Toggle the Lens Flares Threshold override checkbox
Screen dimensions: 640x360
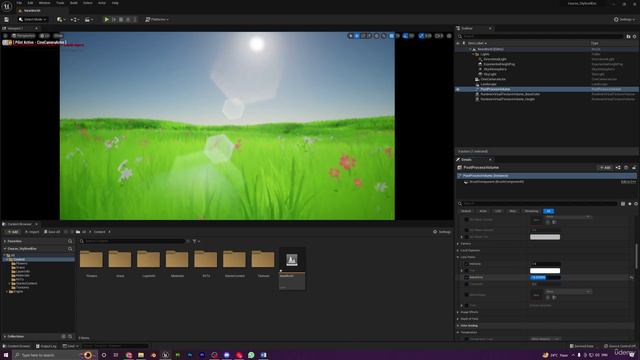point(466,284)
